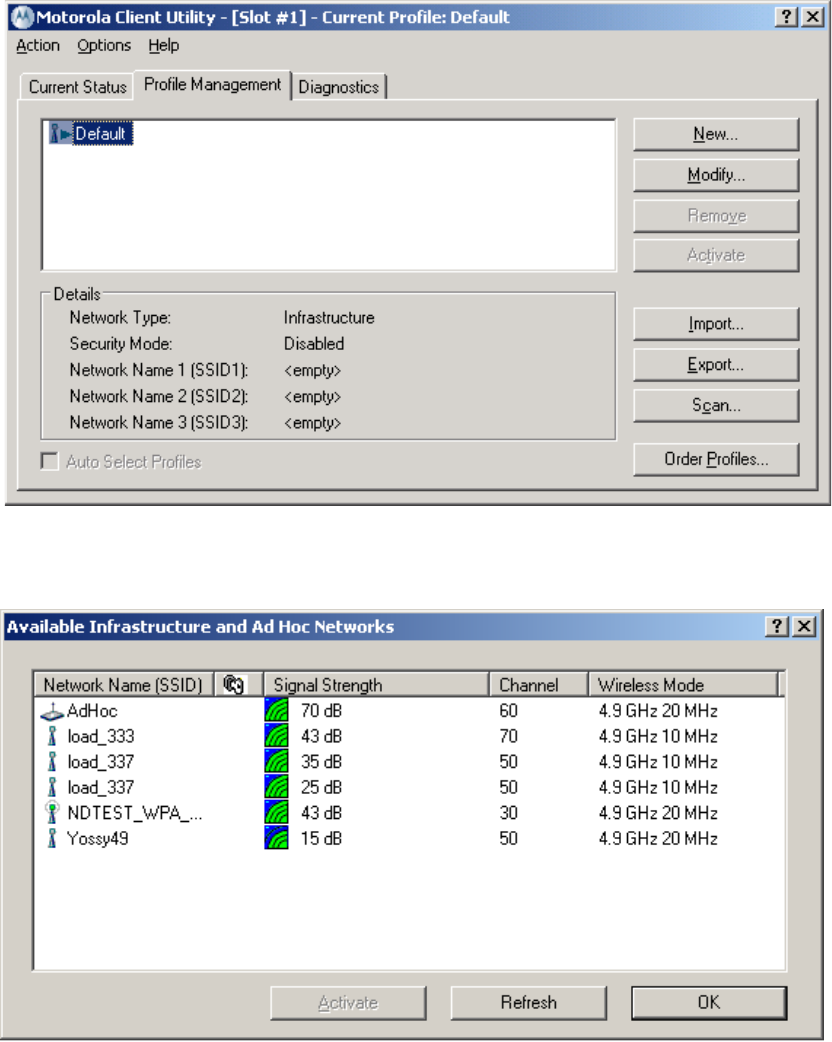
Task: Sort by the Channel column header
Action: point(539,684)
